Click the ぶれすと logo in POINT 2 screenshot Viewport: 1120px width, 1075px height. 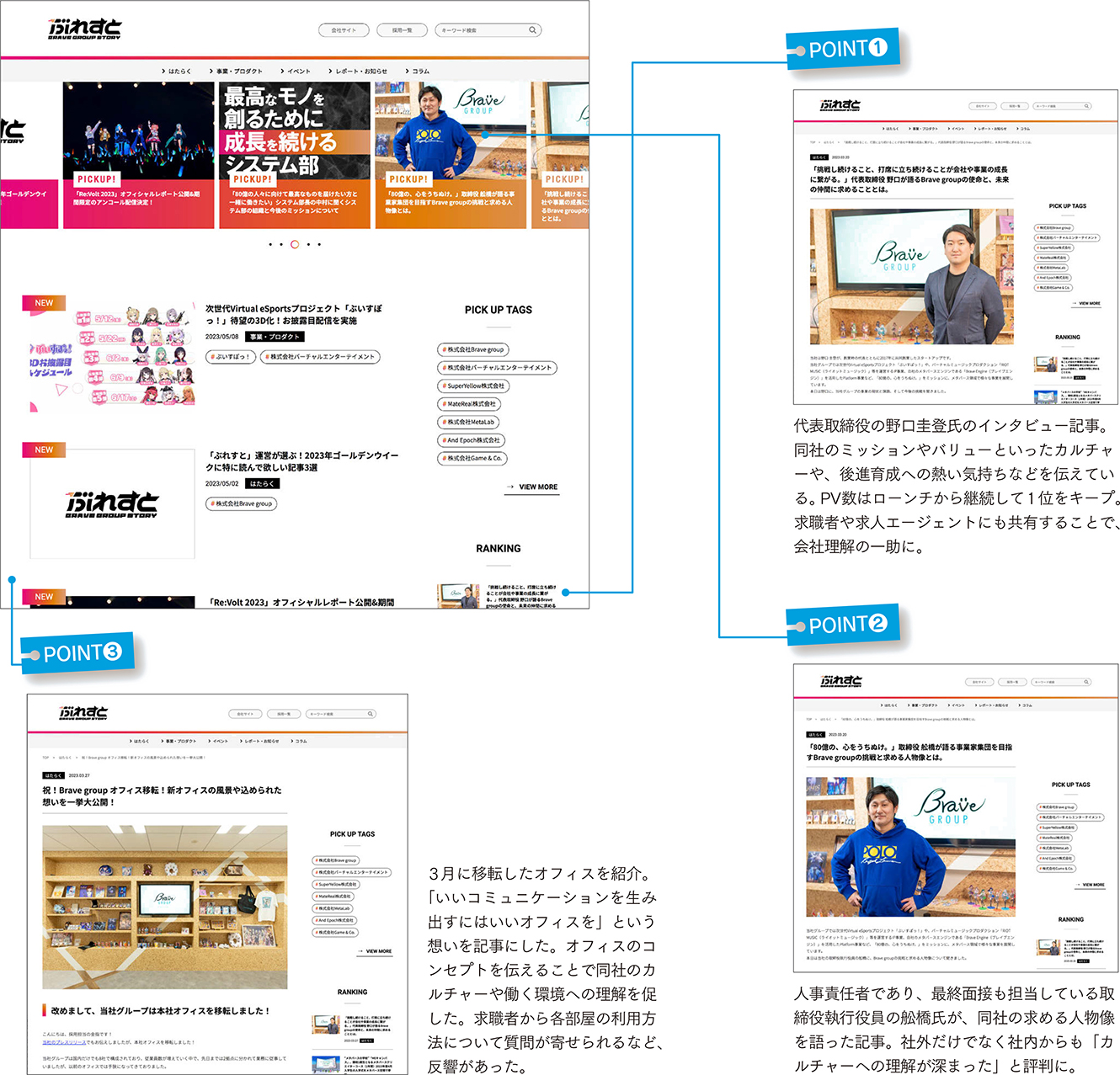tap(841, 681)
